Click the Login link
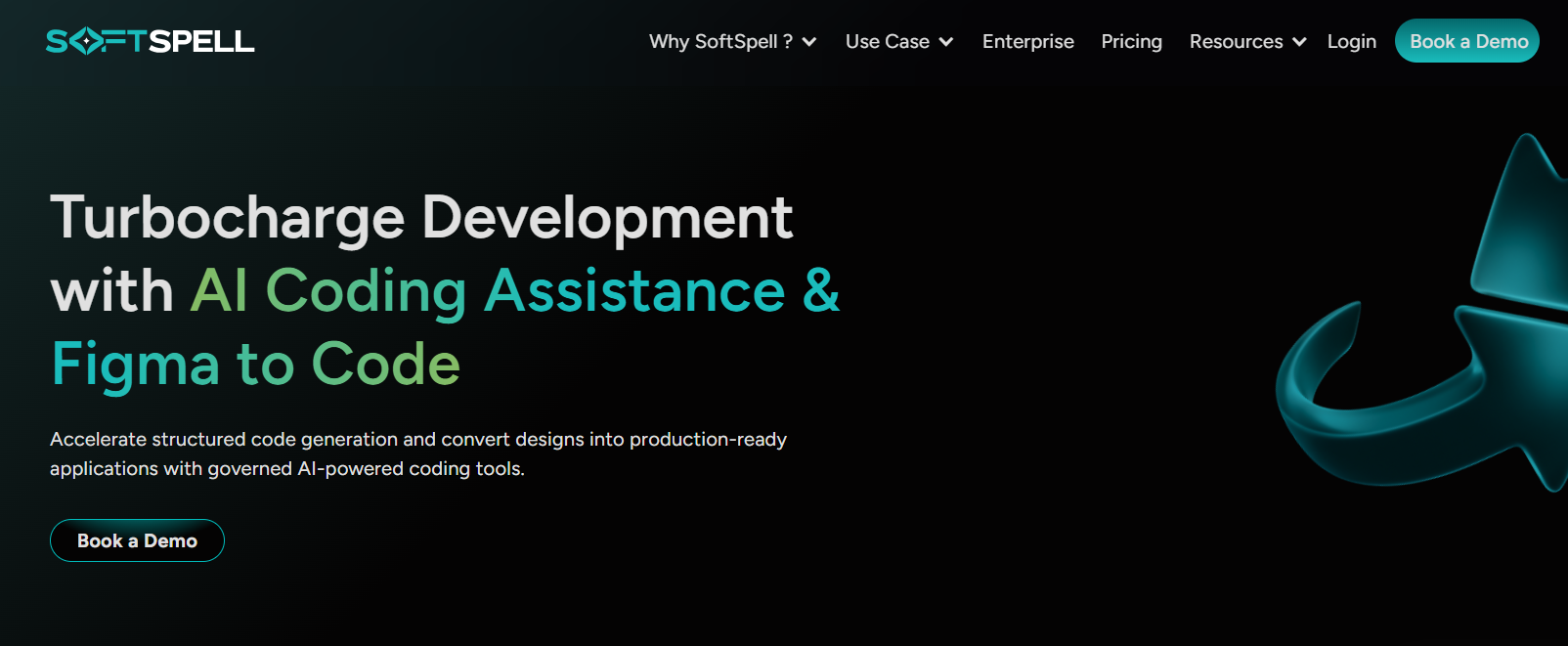1568x646 pixels. tap(1351, 41)
